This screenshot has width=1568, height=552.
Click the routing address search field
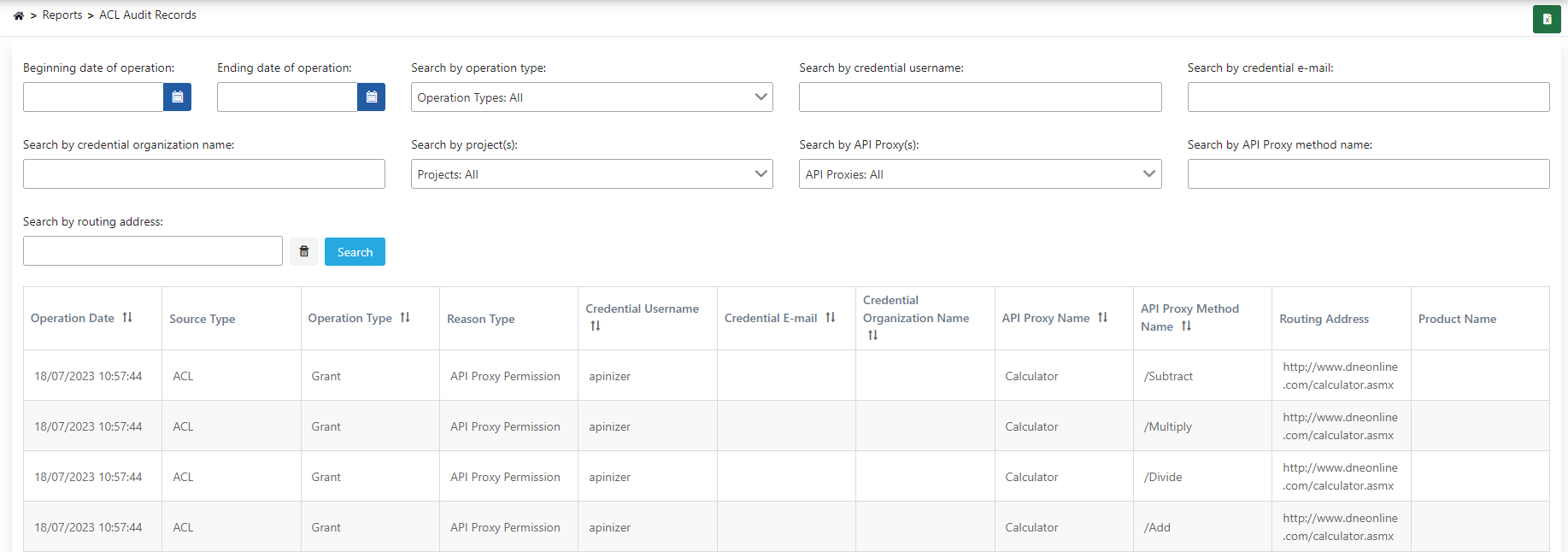coord(152,251)
